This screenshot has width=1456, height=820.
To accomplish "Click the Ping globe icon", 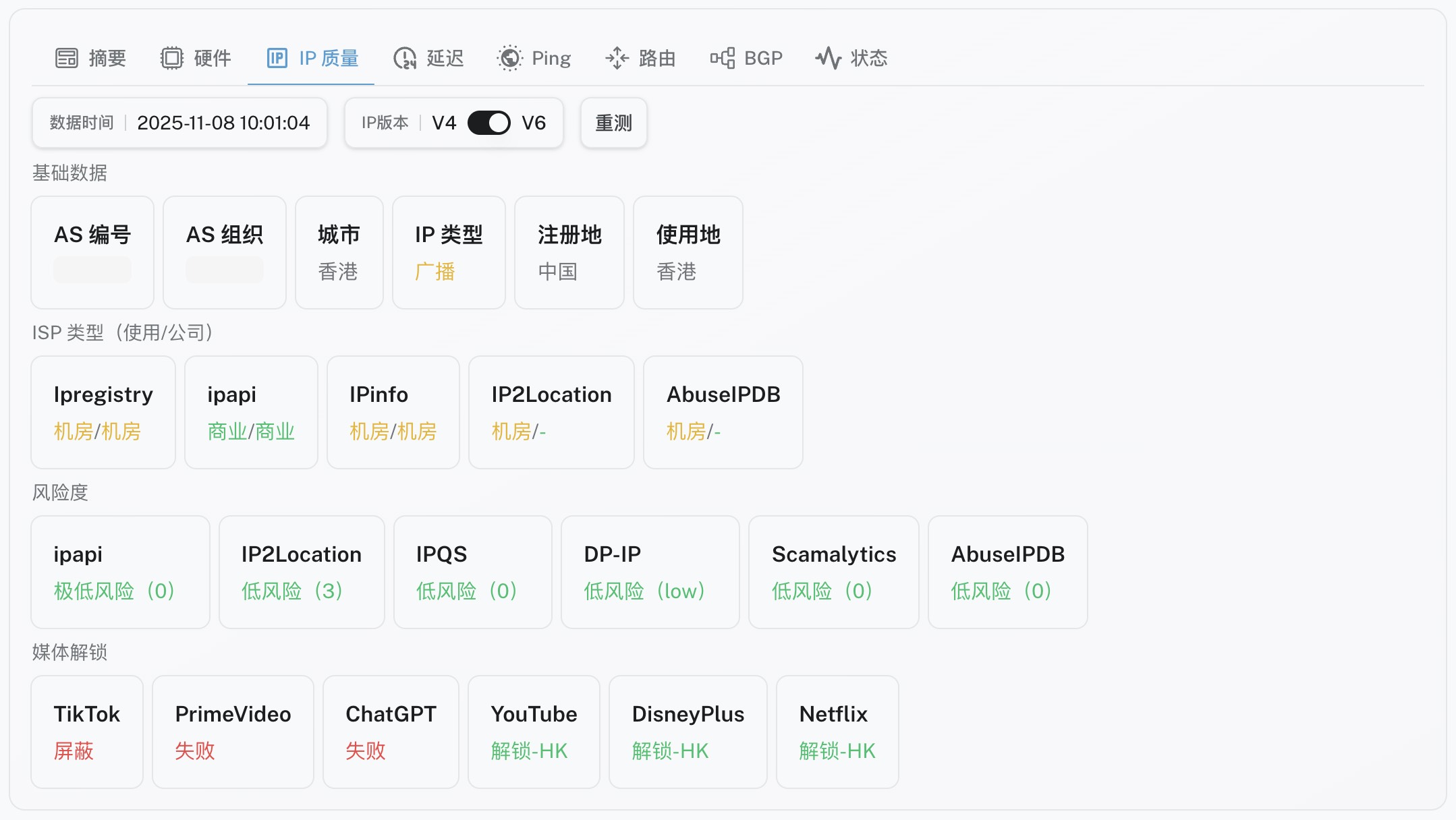I will point(509,58).
